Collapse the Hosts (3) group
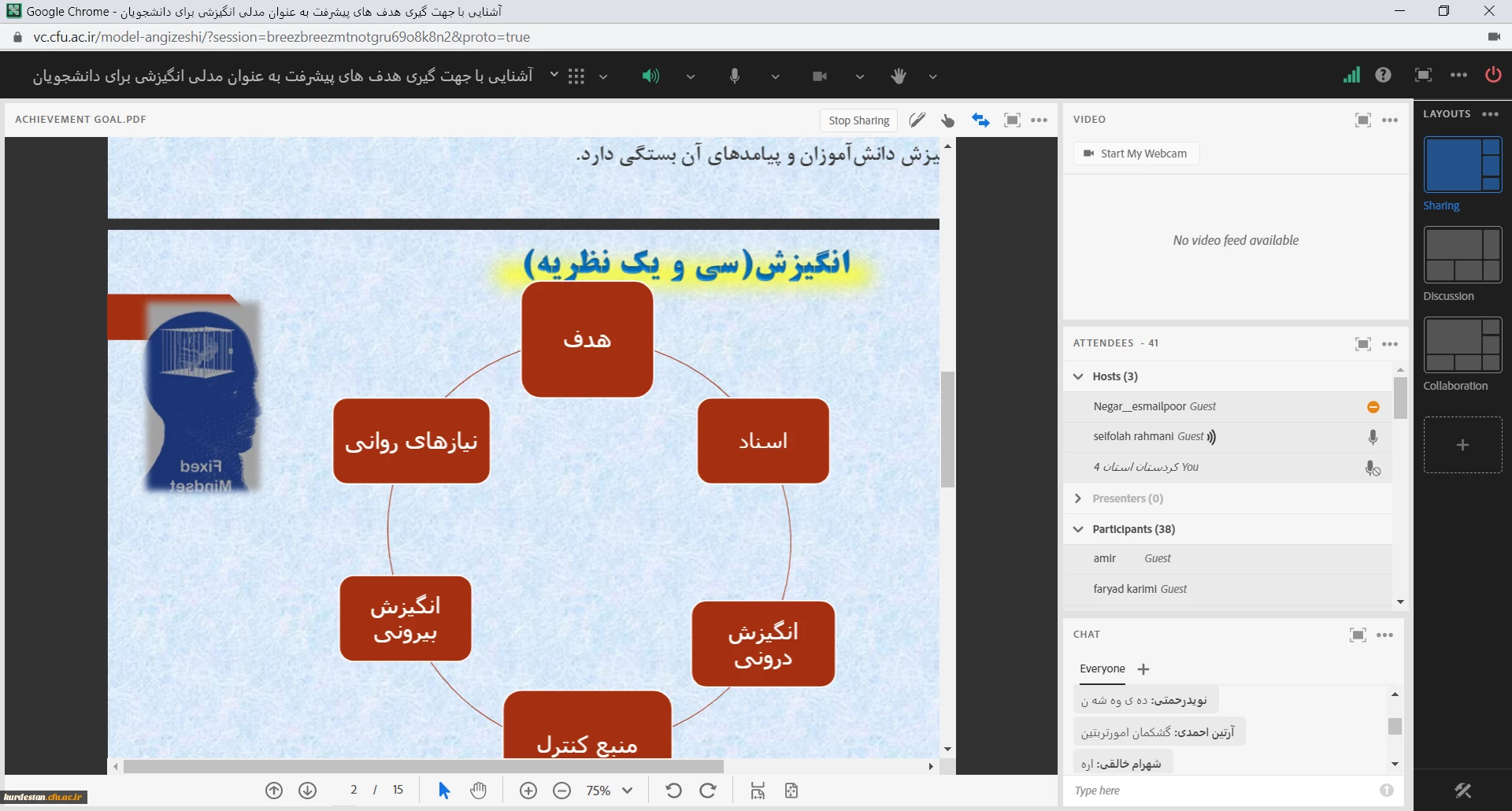The image size is (1512, 811). point(1078,376)
